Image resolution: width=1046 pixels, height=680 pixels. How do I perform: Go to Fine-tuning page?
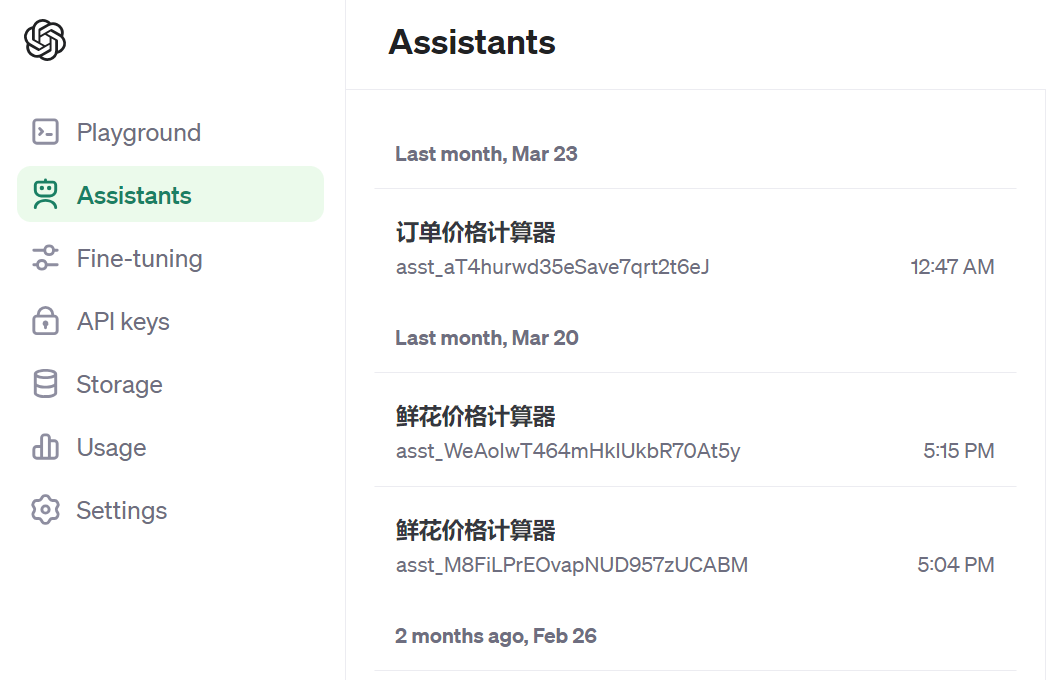[x=170, y=258]
